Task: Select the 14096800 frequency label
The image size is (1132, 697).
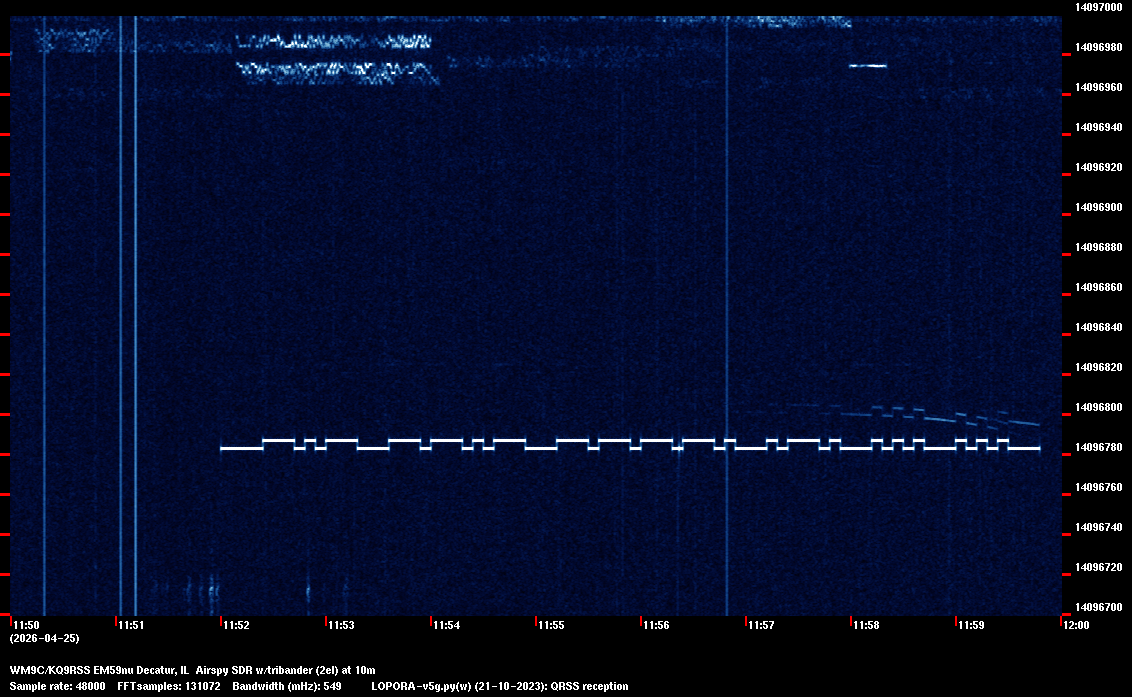Action: 1097,407
